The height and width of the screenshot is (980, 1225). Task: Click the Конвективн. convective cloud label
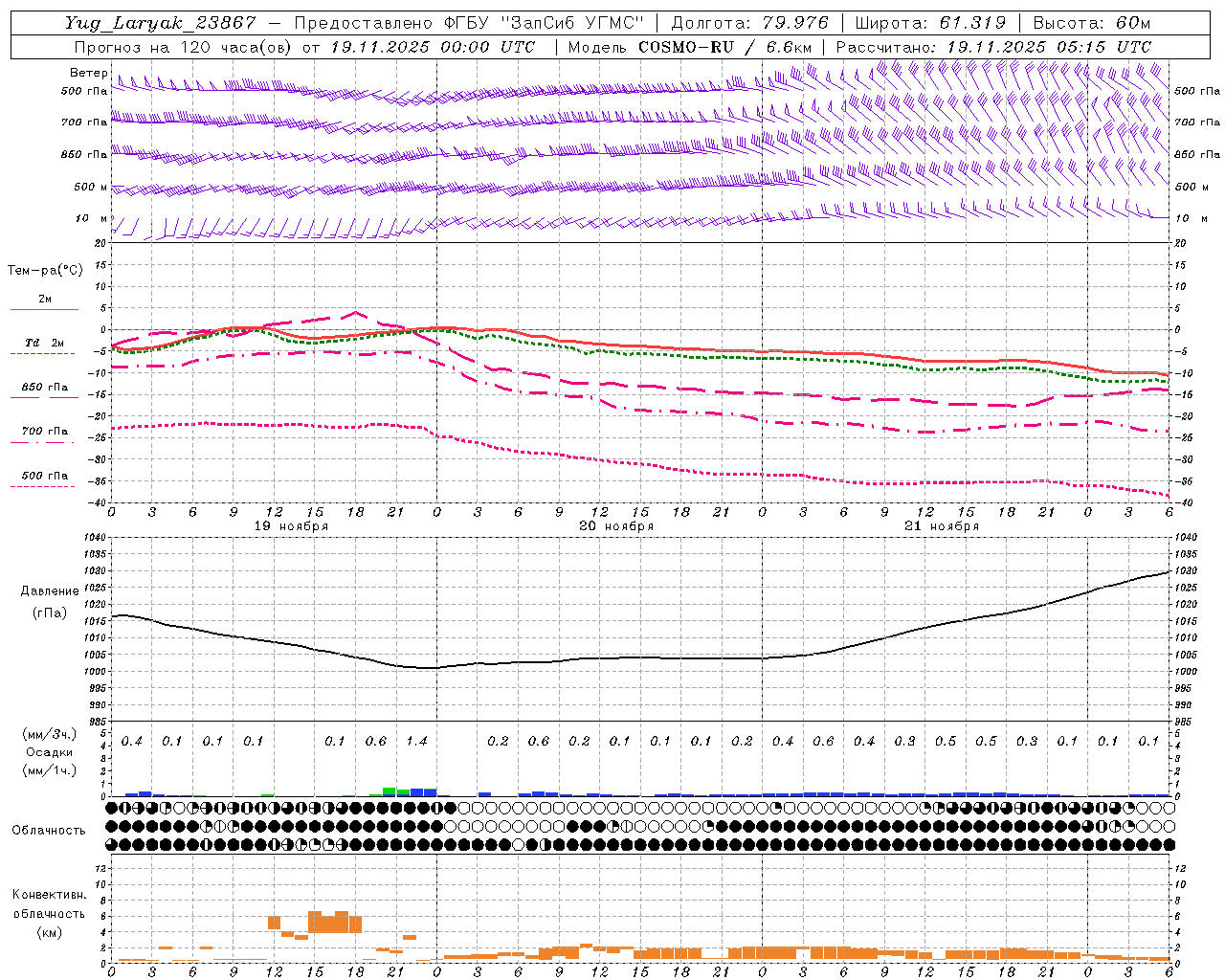pyautogui.click(x=49, y=895)
